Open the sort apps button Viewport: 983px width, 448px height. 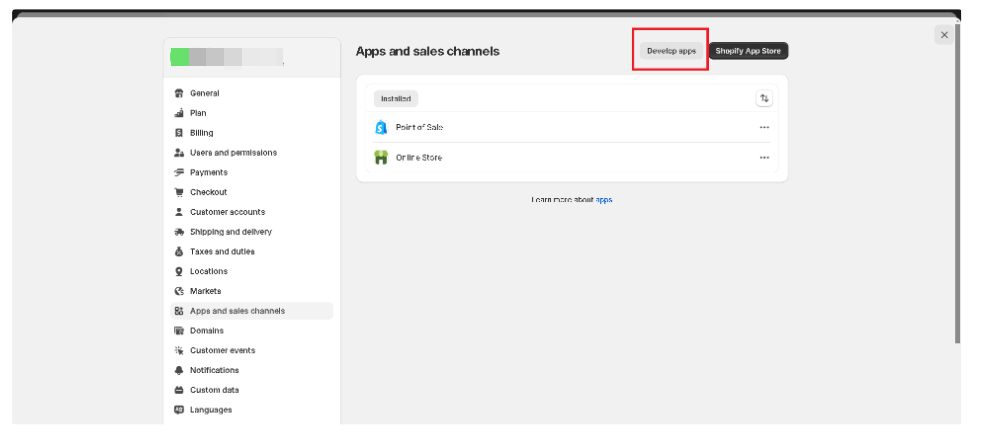pyautogui.click(x=765, y=98)
